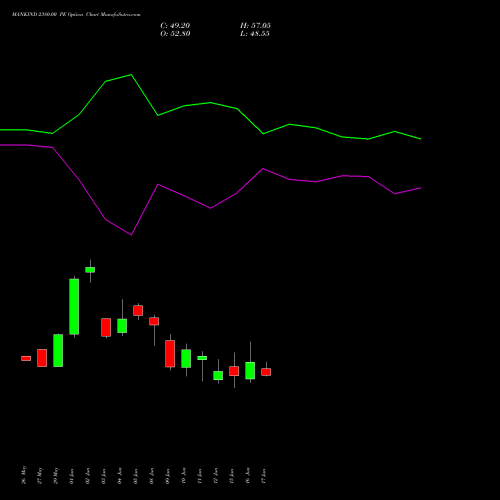Click the tall green candle above 01 Jun
Viewport: 500px width, 500px height.
click(x=74, y=307)
